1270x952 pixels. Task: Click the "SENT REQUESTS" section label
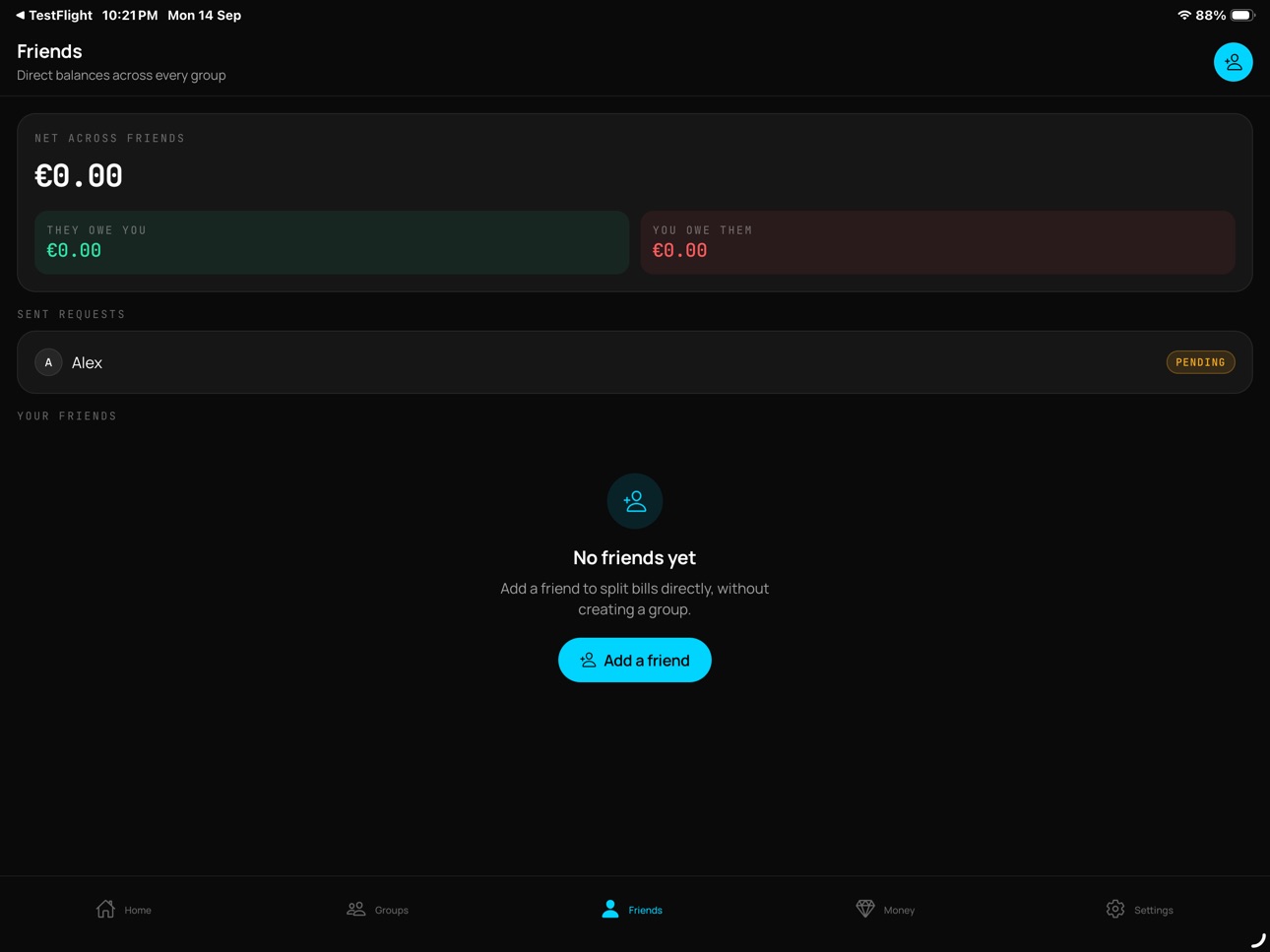click(71, 314)
